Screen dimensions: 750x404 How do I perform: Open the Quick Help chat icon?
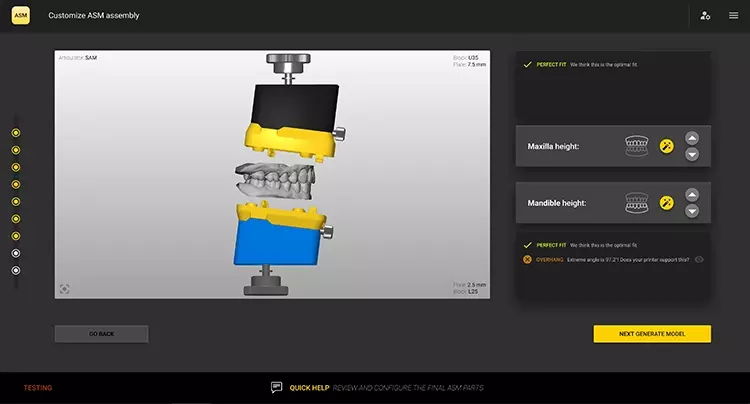tap(276, 387)
